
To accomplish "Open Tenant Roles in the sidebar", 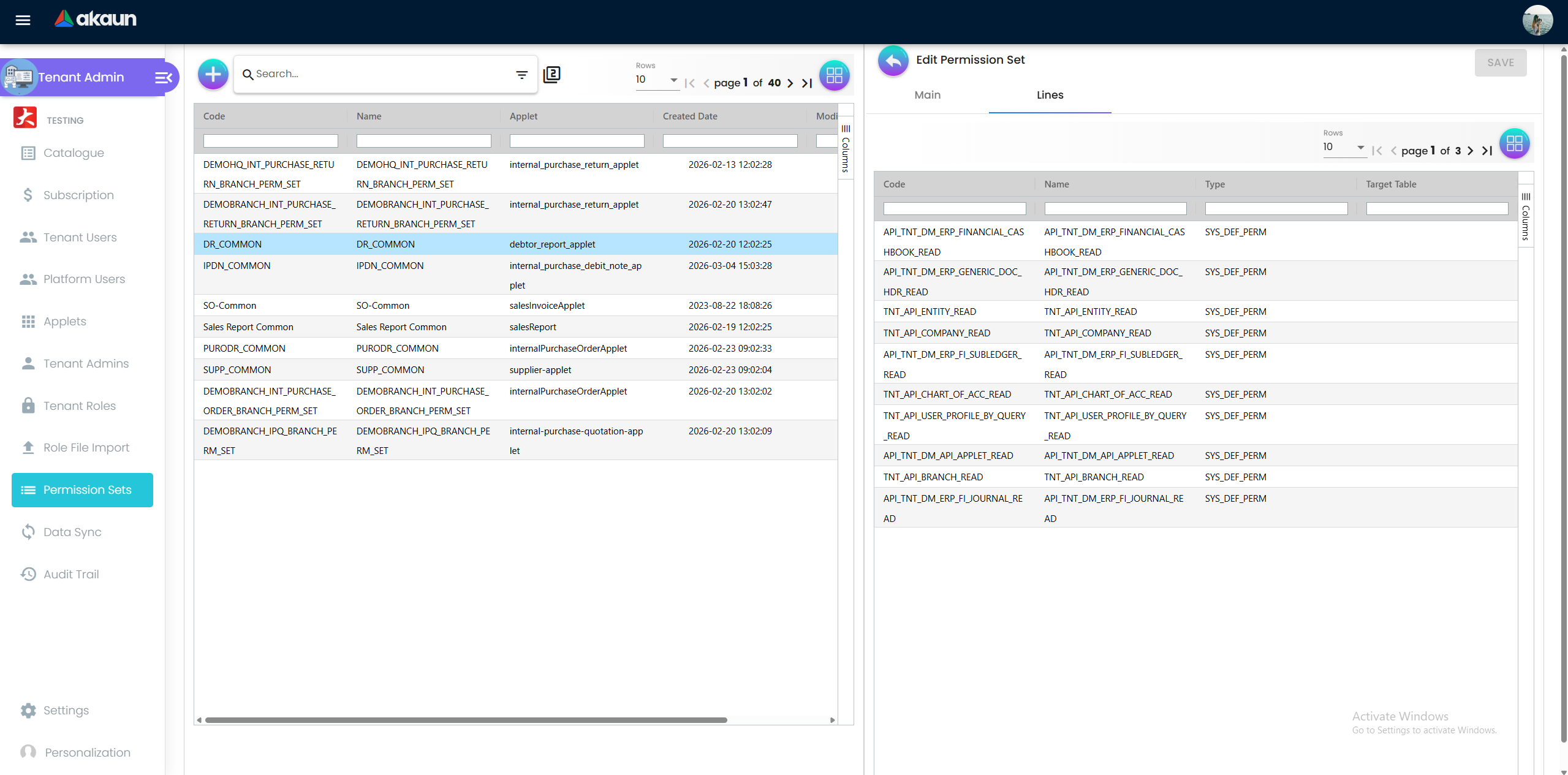I will point(80,406).
